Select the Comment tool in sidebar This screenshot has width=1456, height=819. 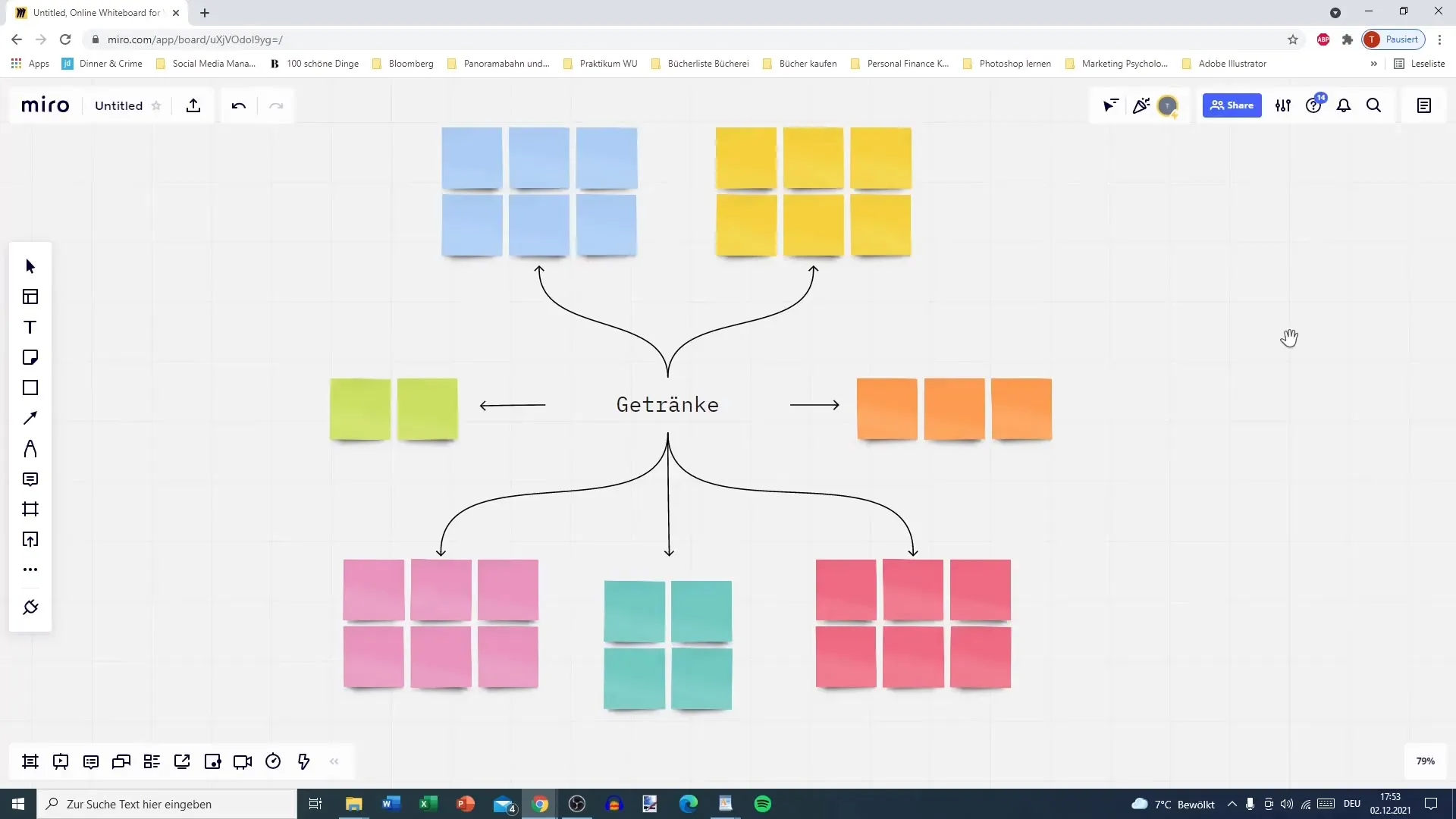(x=30, y=479)
